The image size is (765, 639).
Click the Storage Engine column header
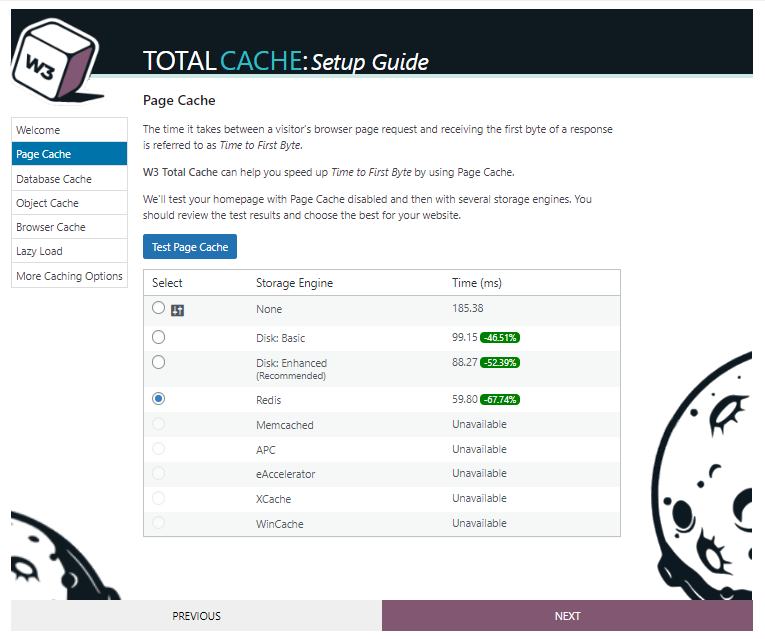click(294, 283)
